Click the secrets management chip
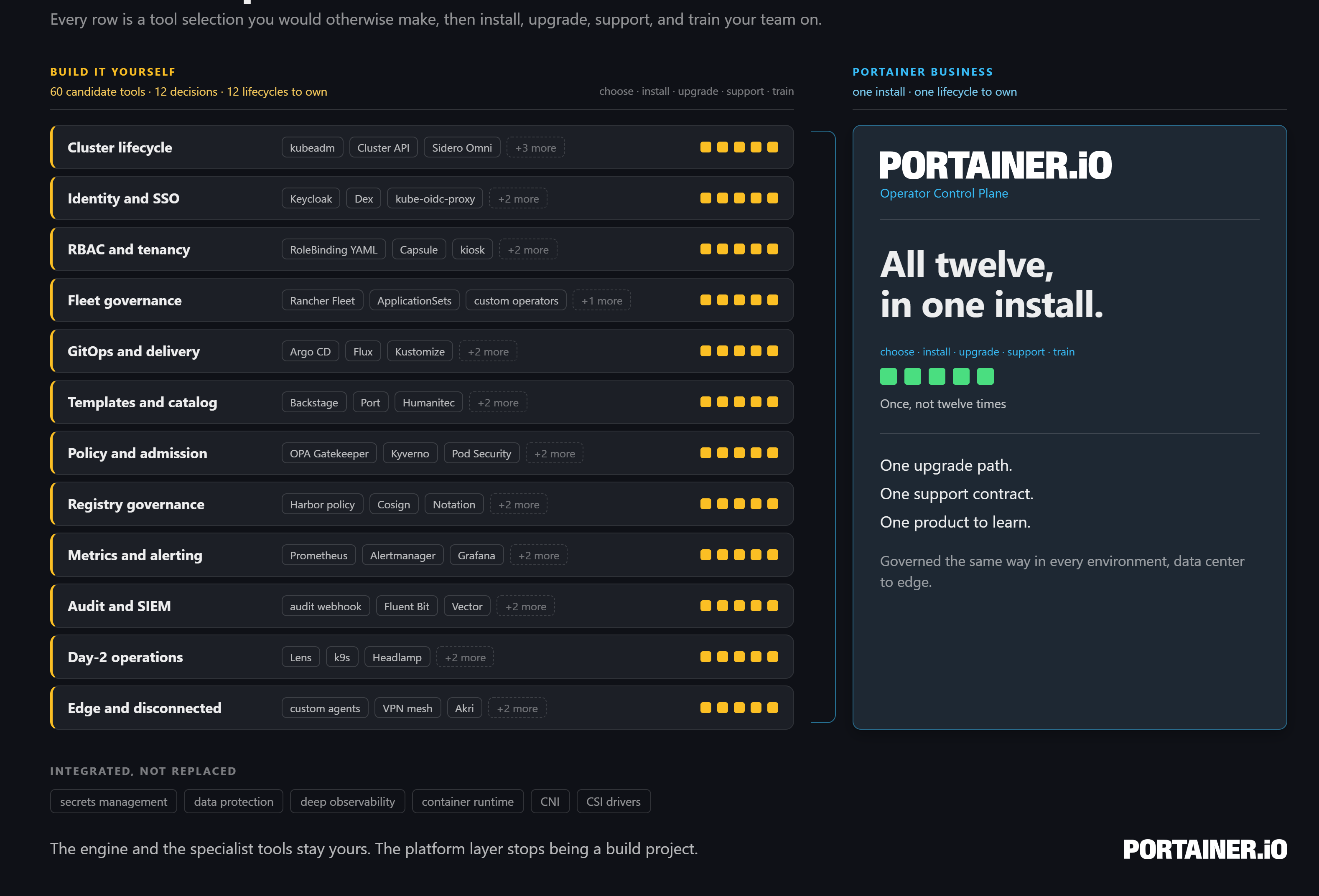The image size is (1319, 896). [114, 801]
